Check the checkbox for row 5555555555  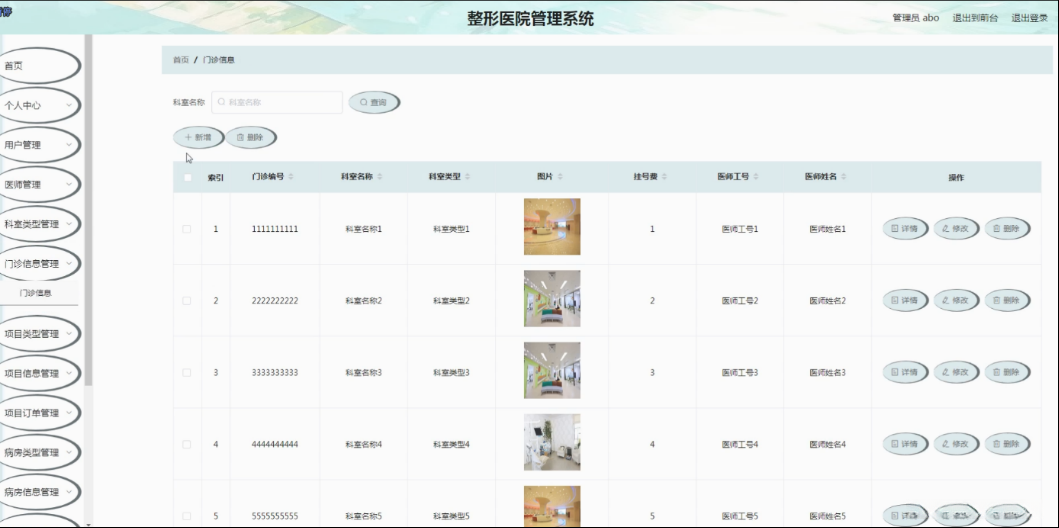point(186,516)
